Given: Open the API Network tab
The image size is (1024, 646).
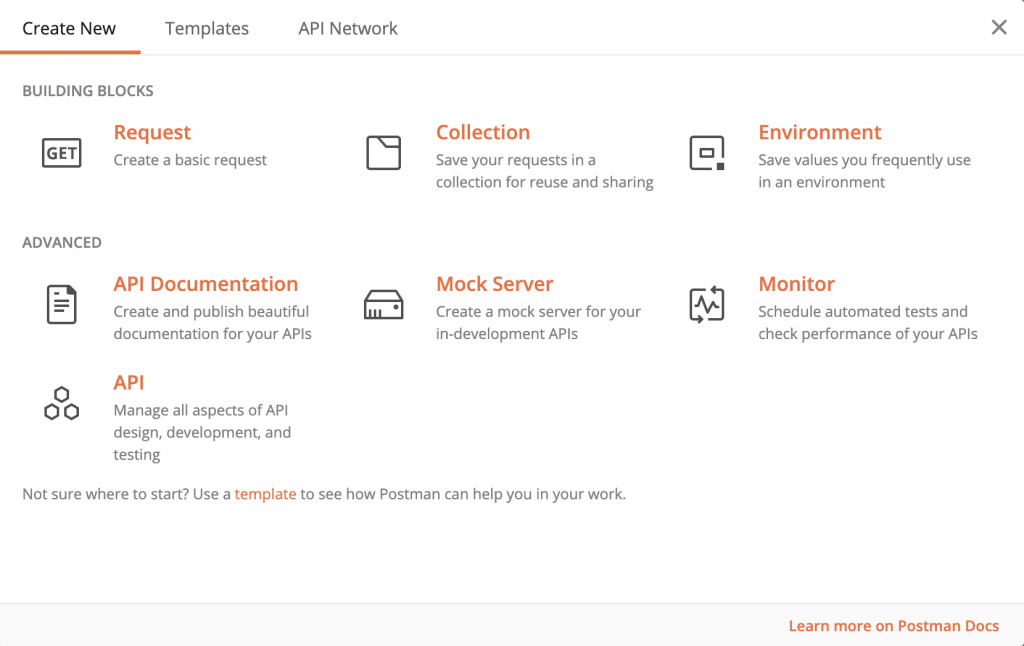Looking at the screenshot, I should pyautogui.click(x=347, y=28).
